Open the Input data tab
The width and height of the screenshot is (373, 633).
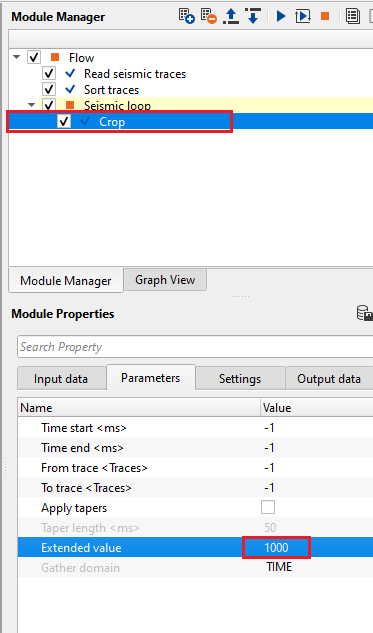[61, 379]
